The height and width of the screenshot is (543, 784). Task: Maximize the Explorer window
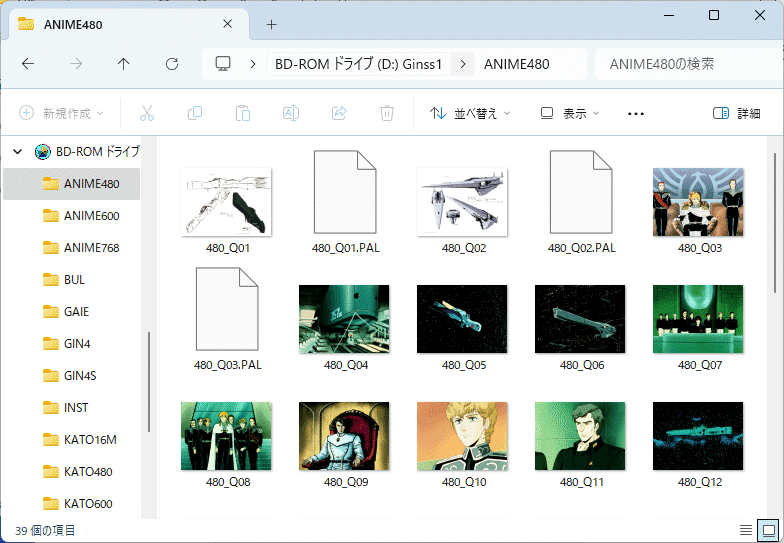point(714,16)
